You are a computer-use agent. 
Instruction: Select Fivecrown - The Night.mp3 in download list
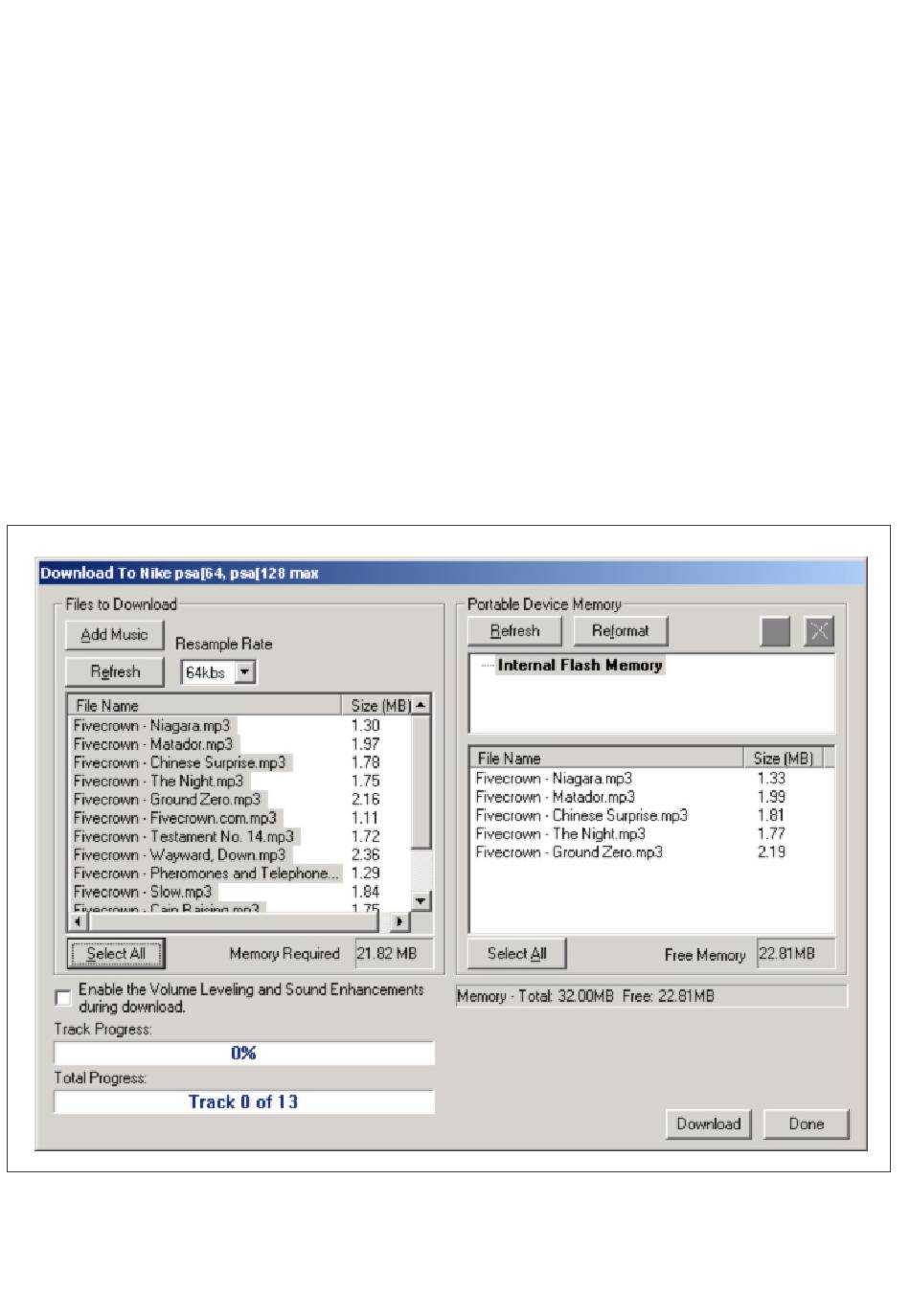tap(159, 781)
